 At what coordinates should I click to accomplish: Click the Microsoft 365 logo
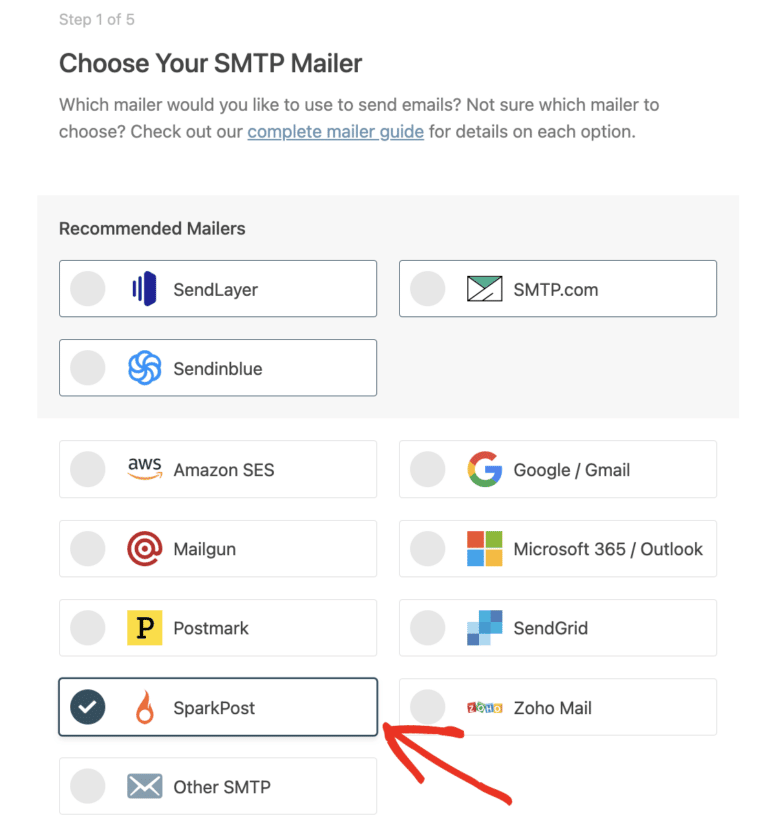point(485,549)
